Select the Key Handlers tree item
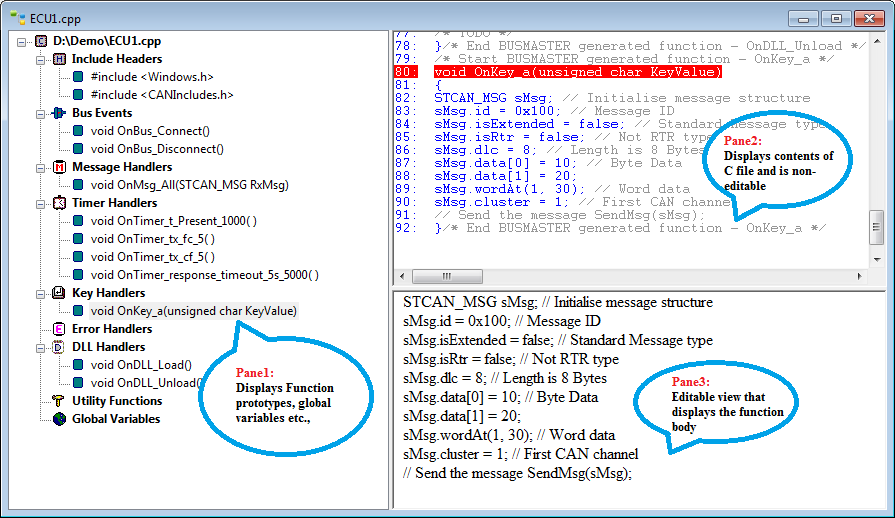895x518 pixels. click(x=108, y=293)
